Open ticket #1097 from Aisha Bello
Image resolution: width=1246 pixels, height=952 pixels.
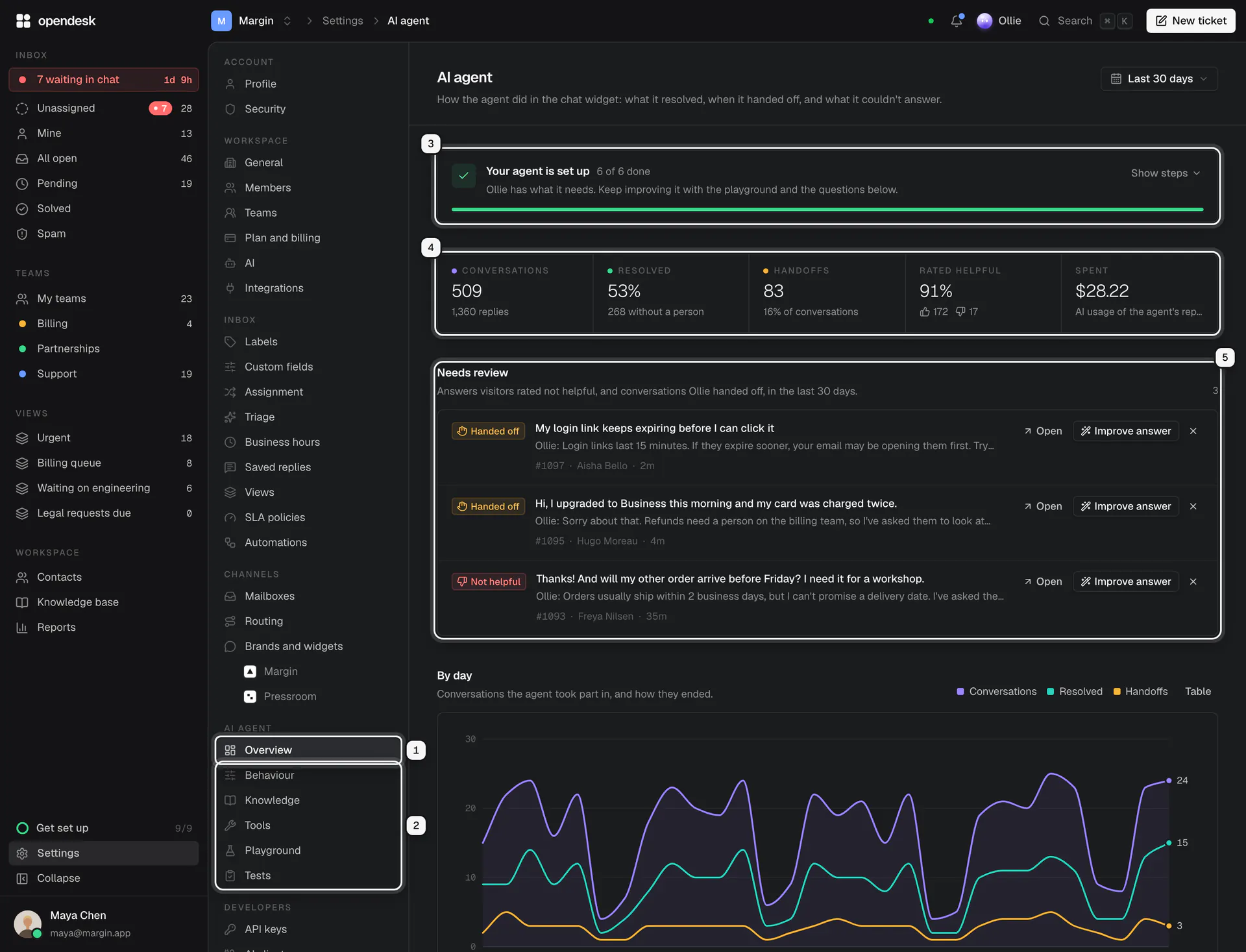tap(1043, 431)
